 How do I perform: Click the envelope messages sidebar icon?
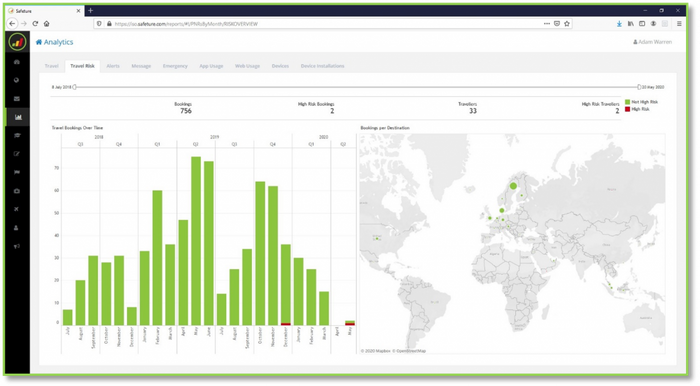pos(17,99)
